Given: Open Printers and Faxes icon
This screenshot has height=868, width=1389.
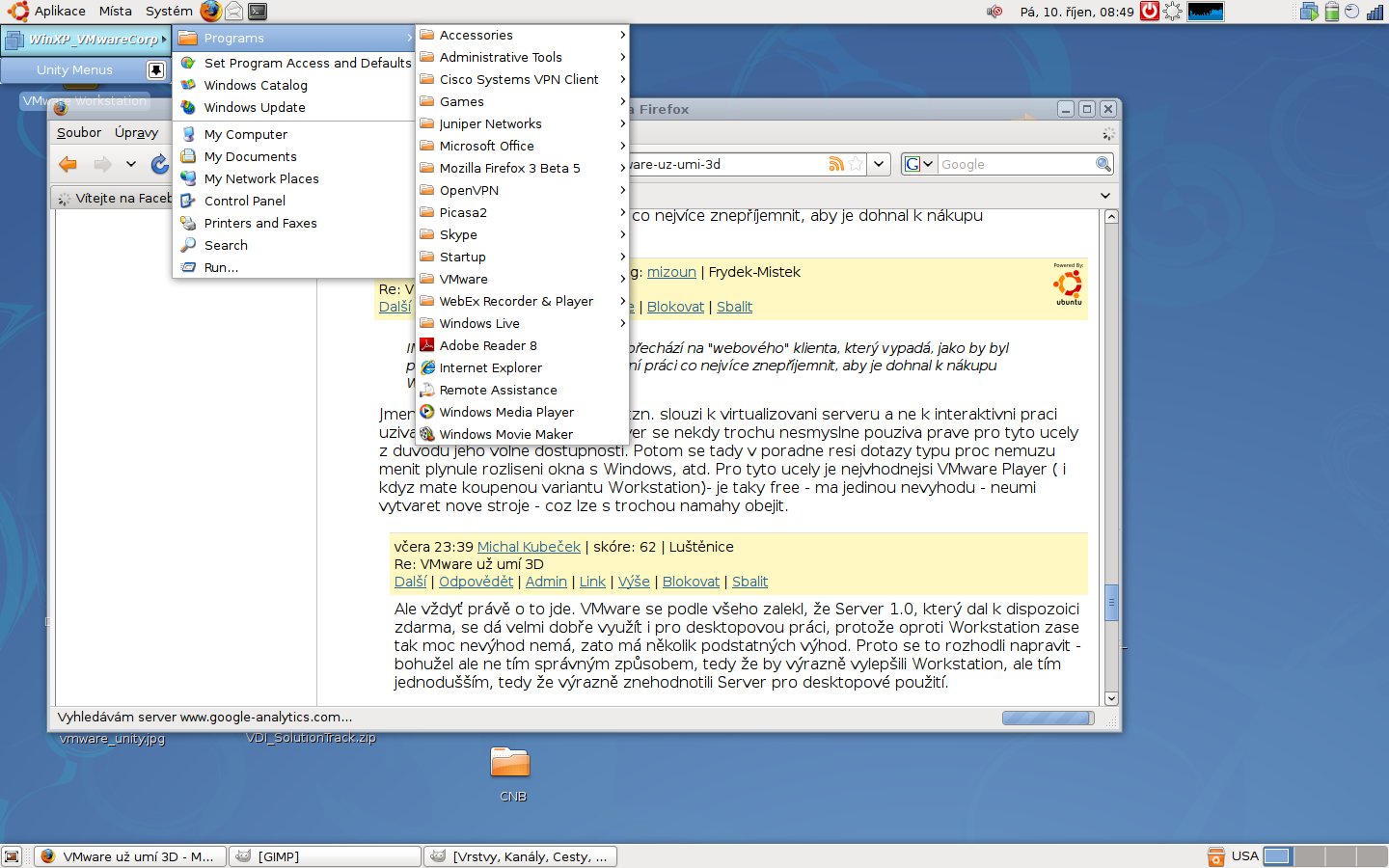Looking at the screenshot, I should 188,223.
